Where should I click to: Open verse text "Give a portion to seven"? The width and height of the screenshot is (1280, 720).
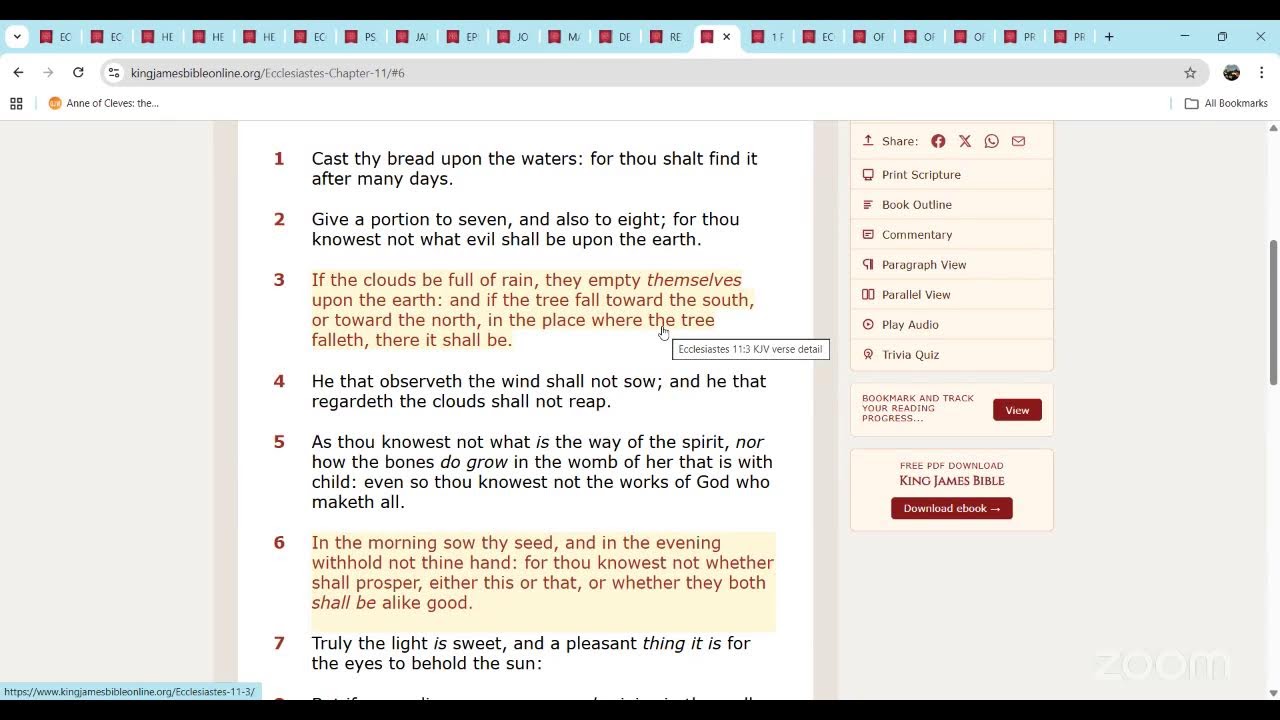click(413, 220)
